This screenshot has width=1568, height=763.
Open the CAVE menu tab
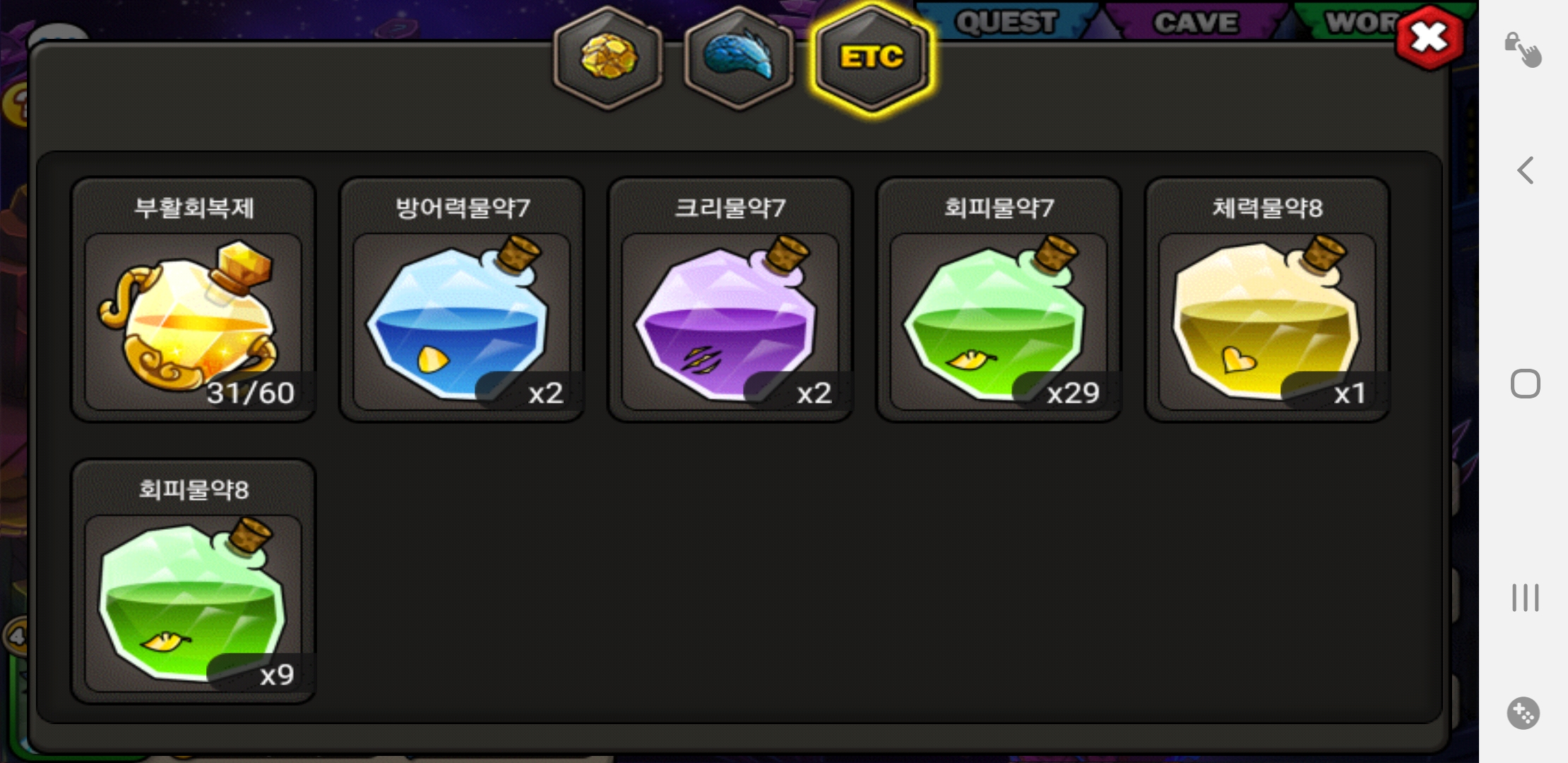point(1196,22)
